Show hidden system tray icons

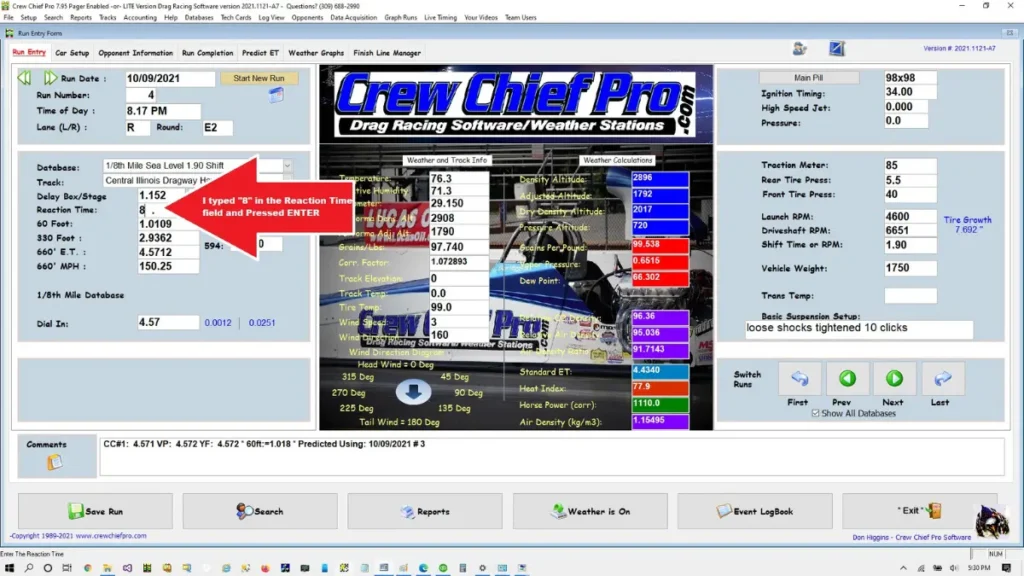pyautogui.click(x=903, y=568)
